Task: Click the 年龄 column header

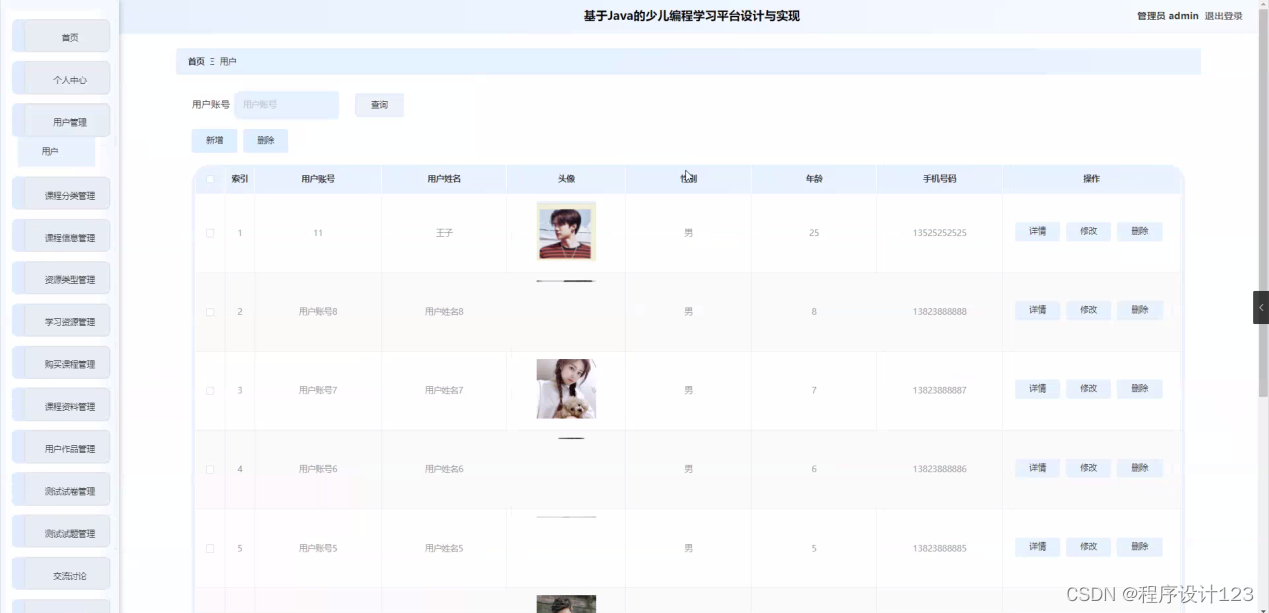Action: pos(814,179)
